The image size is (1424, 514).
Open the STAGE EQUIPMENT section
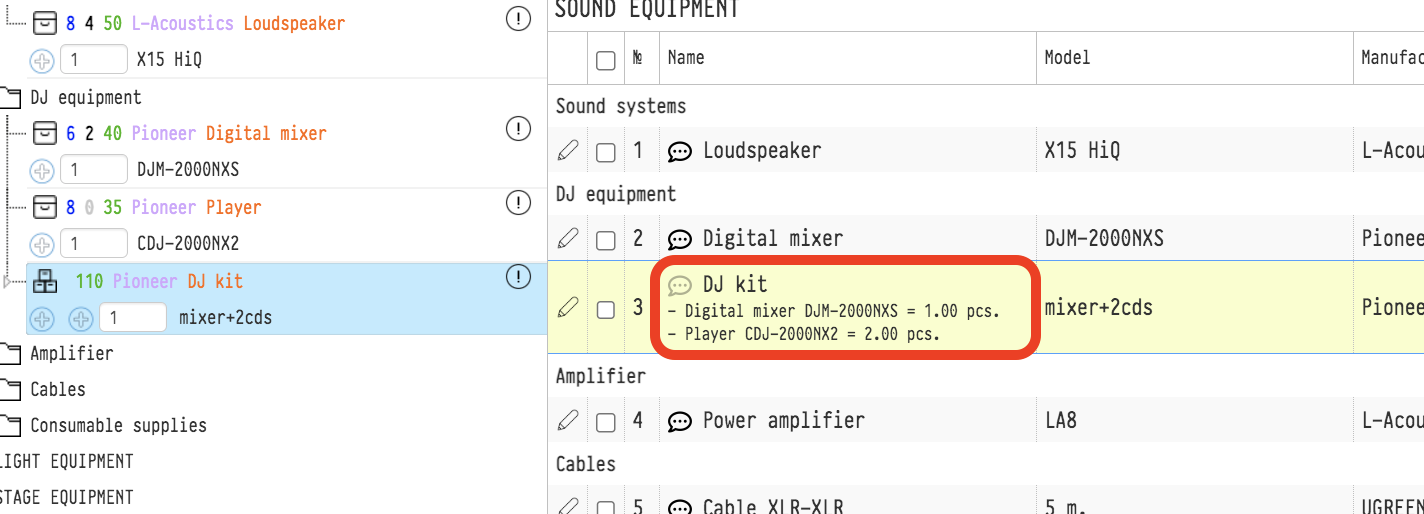(x=66, y=497)
